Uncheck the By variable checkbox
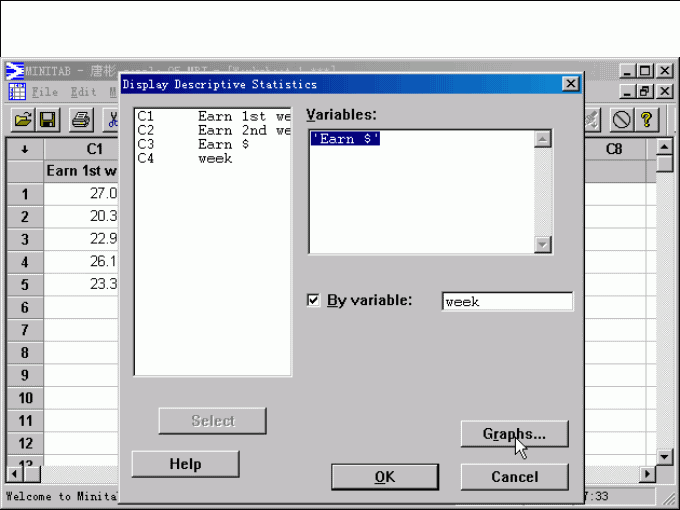 tap(314, 300)
